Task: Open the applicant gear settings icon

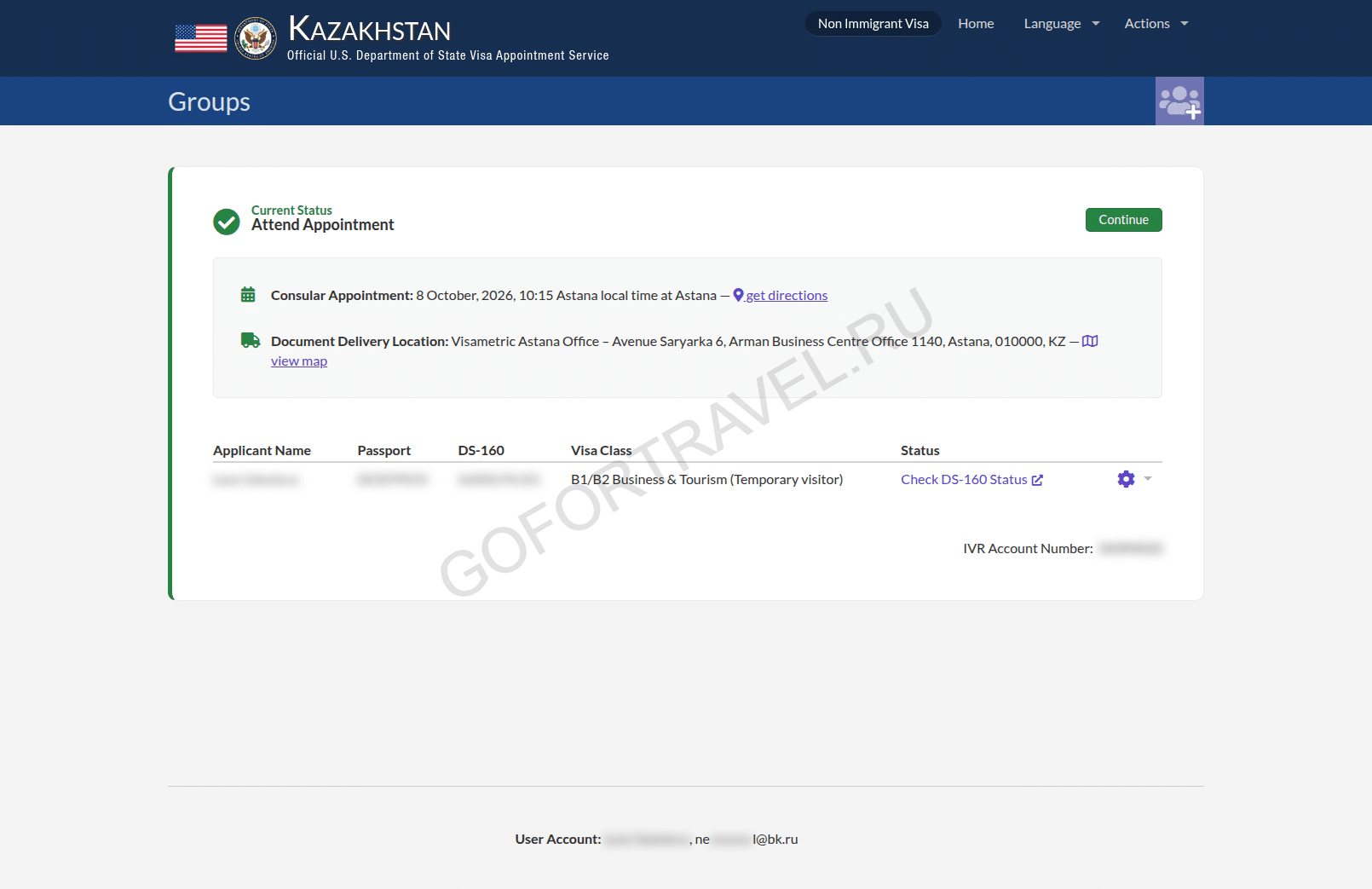Action: coord(1126,479)
